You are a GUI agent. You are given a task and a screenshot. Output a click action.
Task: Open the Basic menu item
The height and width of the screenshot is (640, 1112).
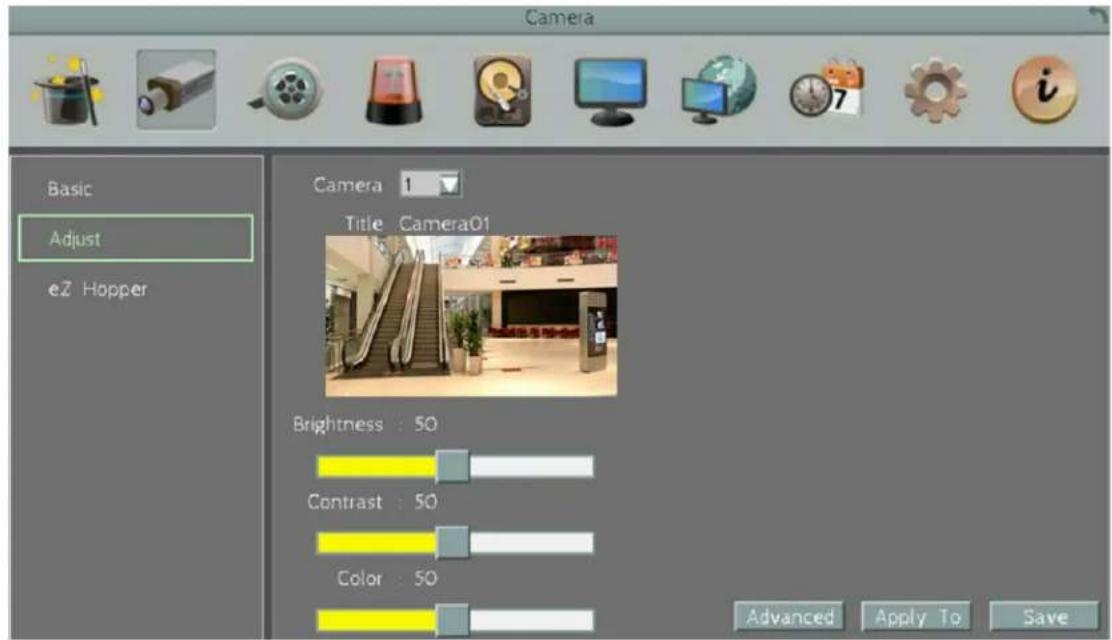[x=70, y=189]
